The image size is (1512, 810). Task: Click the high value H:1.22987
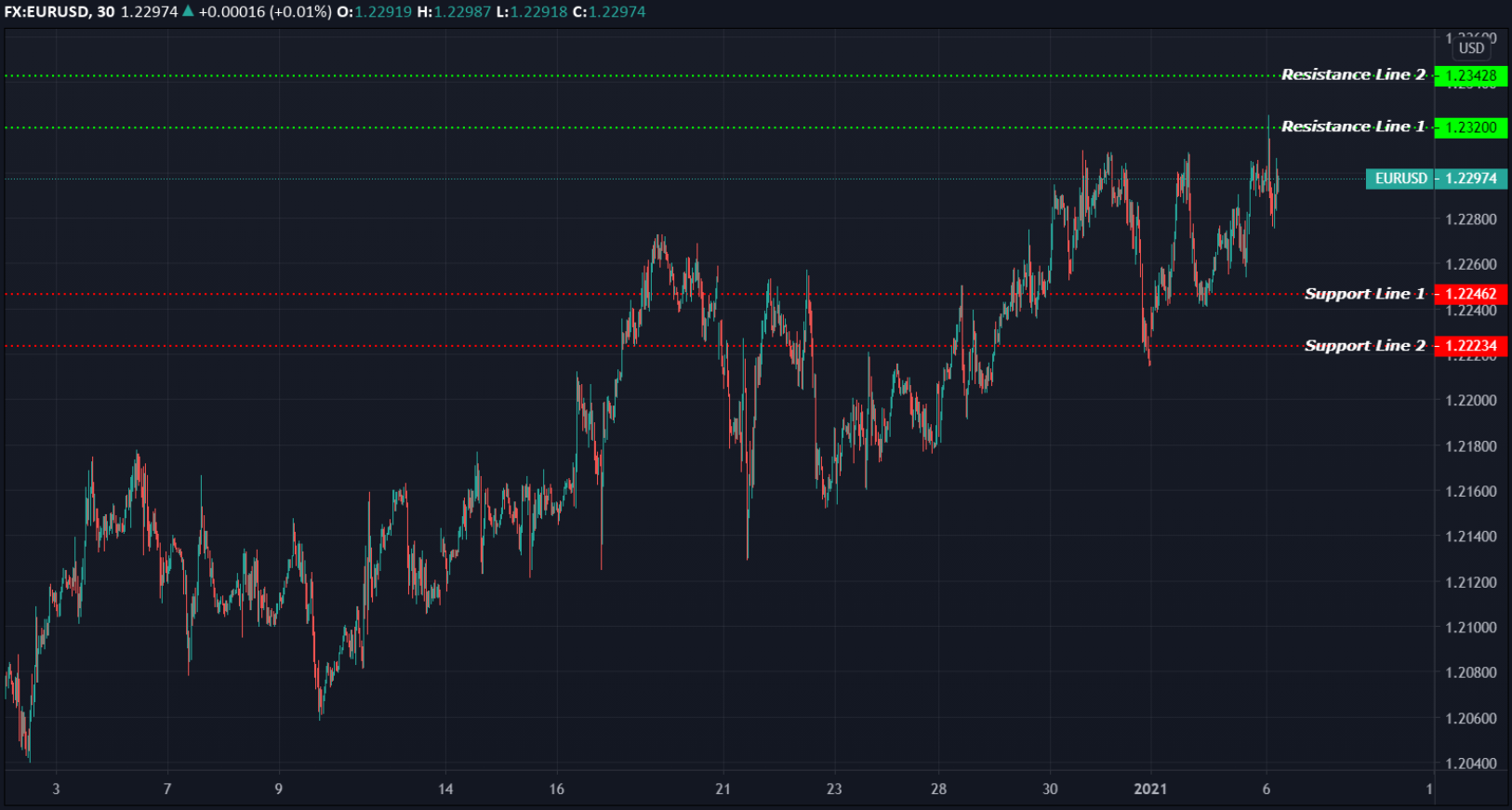[454, 12]
